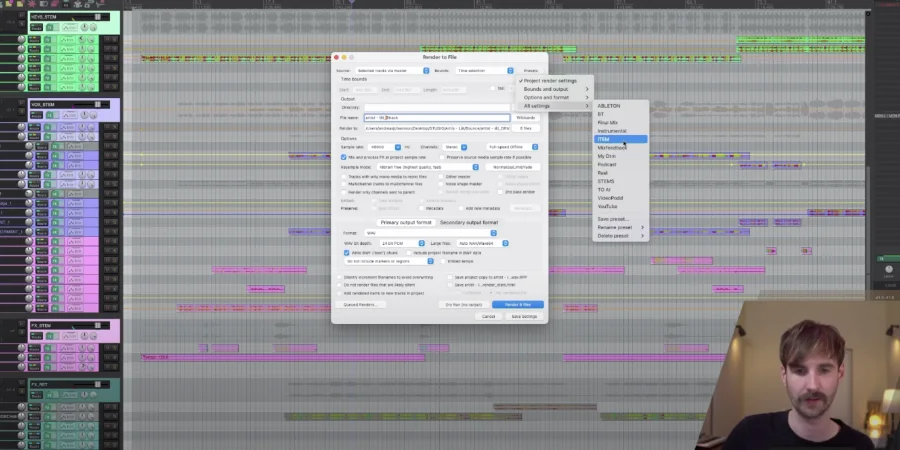
Task: Open the Full-speed Offline render speed dropdown
Action: pos(513,148)
